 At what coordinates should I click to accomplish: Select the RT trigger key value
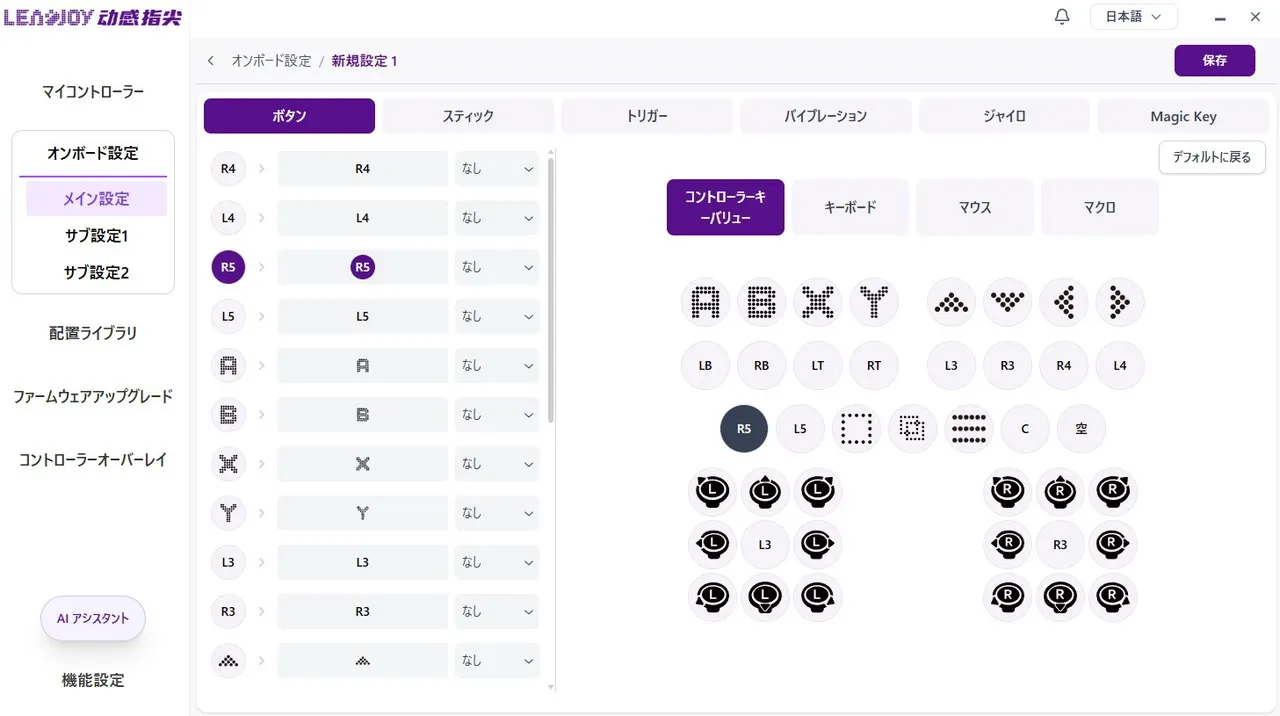(874, 366)
